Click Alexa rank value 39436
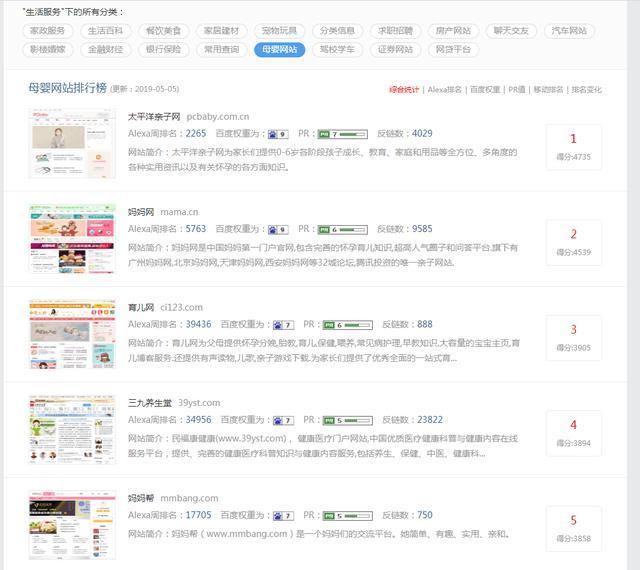The image size is (640, 570). click(198, 324)
